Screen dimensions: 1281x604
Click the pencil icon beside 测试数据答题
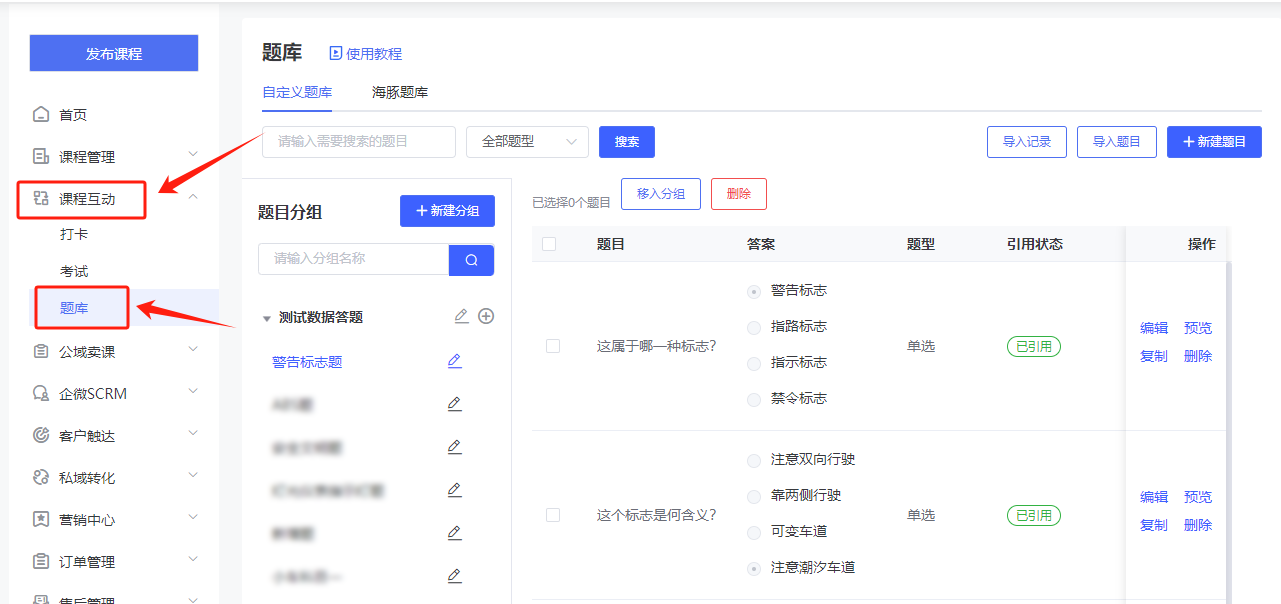[x=461, y=316]
